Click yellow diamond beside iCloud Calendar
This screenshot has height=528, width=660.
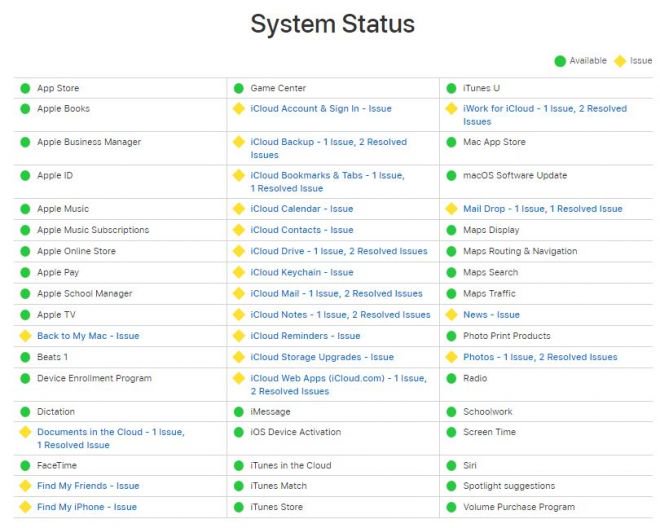239,209
